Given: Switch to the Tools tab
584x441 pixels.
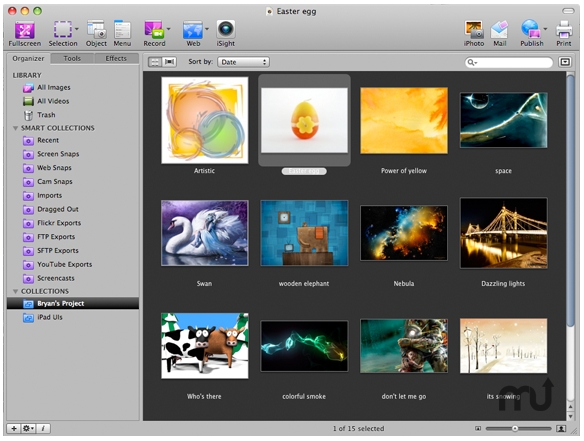Looking at the screenshot, I should tap(72, 58).
